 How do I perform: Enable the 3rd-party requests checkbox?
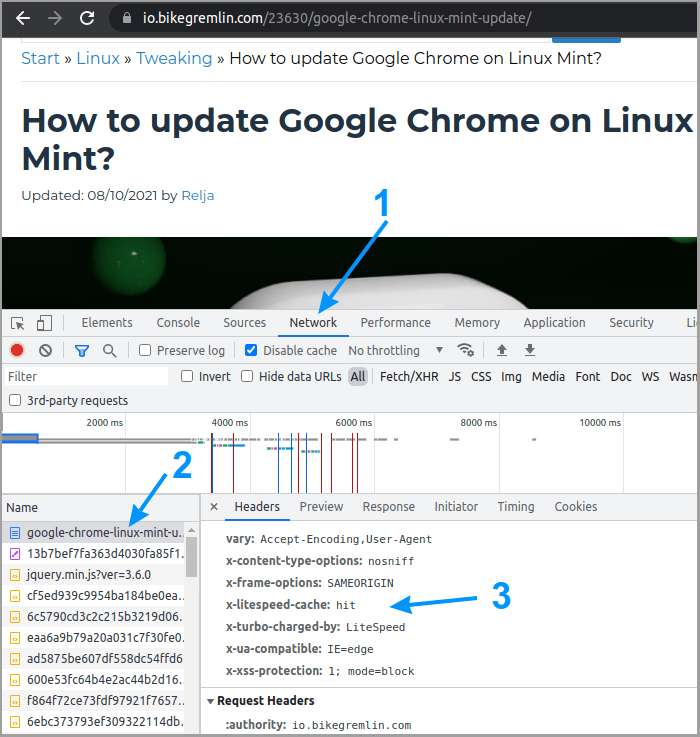[x=16, y=400]
